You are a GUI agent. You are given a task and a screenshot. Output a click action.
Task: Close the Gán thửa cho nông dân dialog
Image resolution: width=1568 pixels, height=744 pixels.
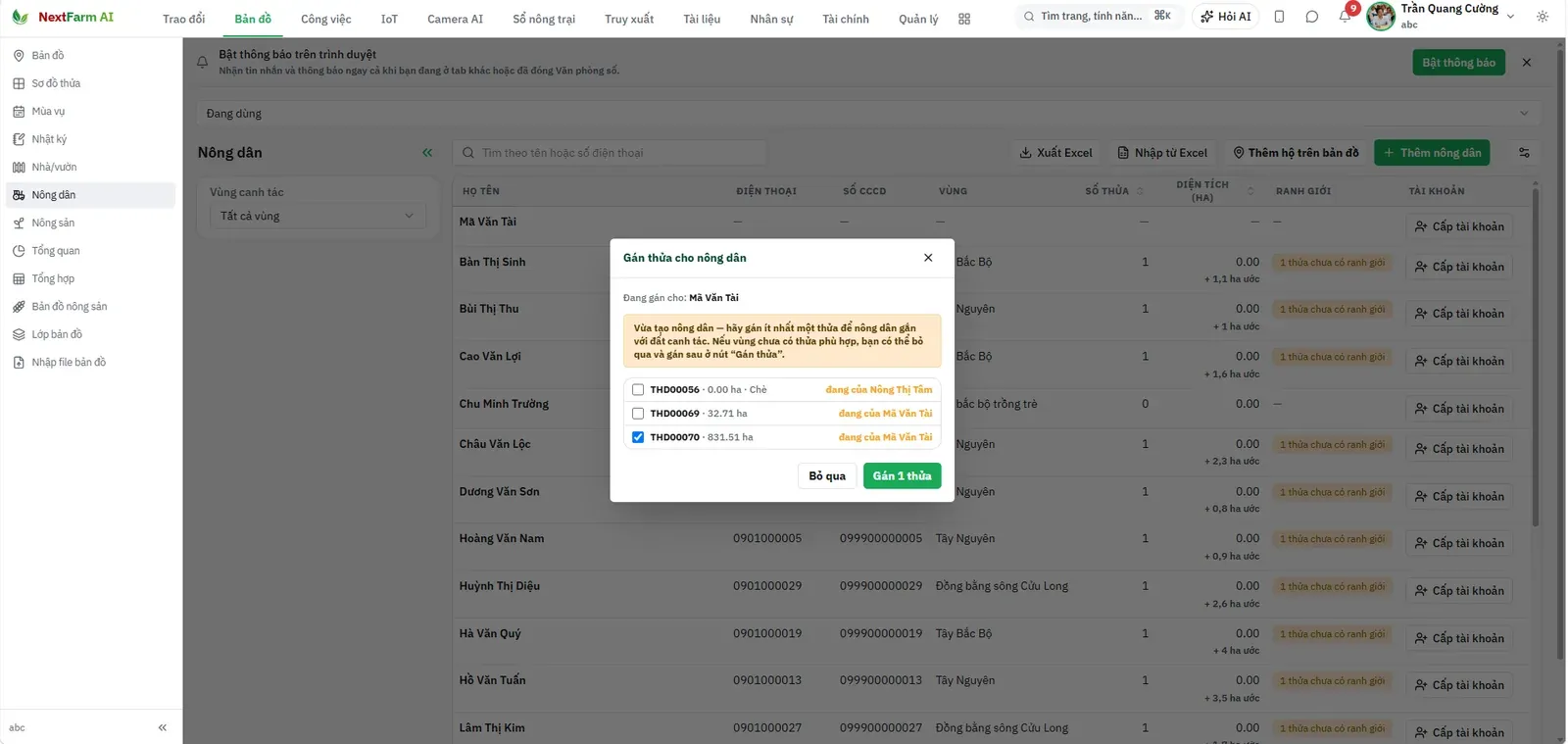(928, 258)
